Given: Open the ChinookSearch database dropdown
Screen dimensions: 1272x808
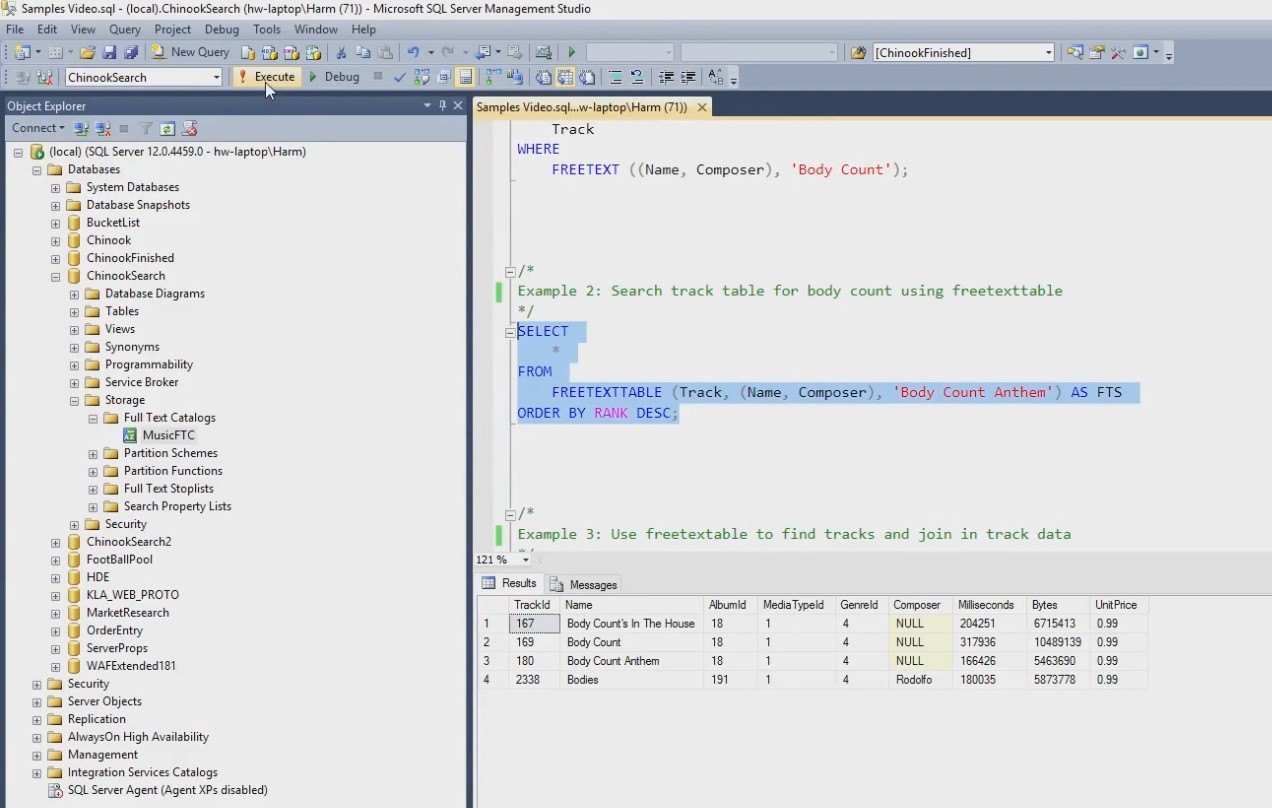Looking at the screenshot, I should [216, 77].
